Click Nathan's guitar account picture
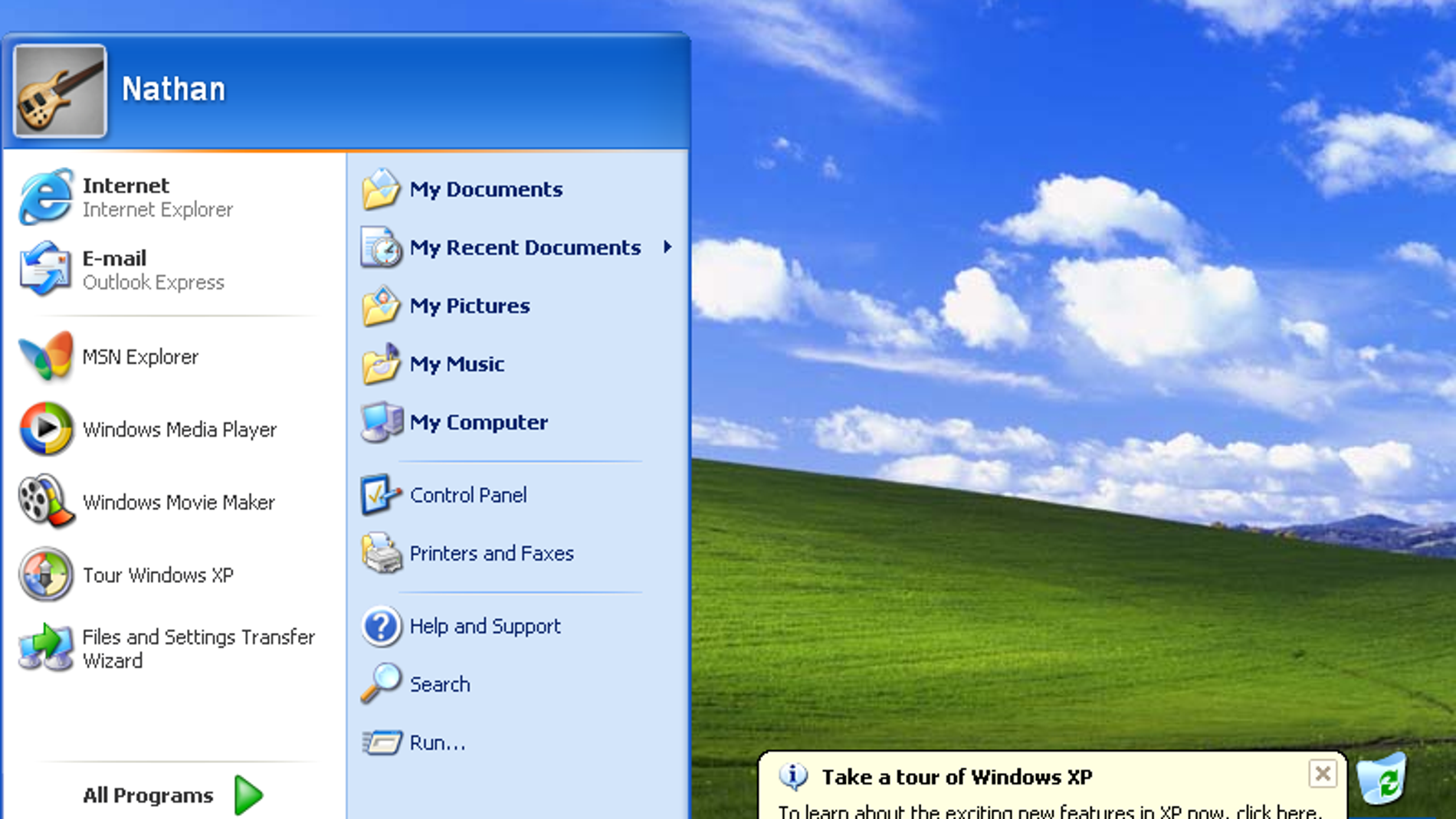The image size is (1456, 819). [60, 90]
